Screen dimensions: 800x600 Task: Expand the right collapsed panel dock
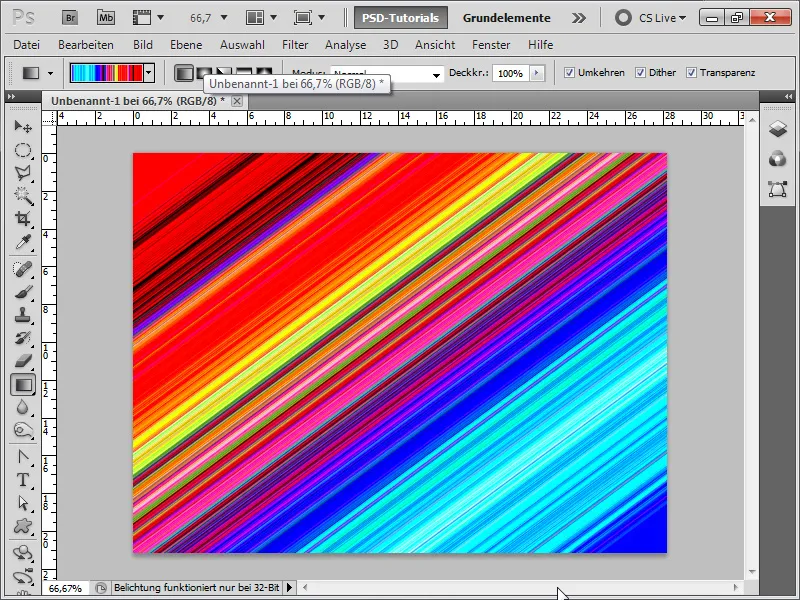pyautogui.click(x=788, y=96)
